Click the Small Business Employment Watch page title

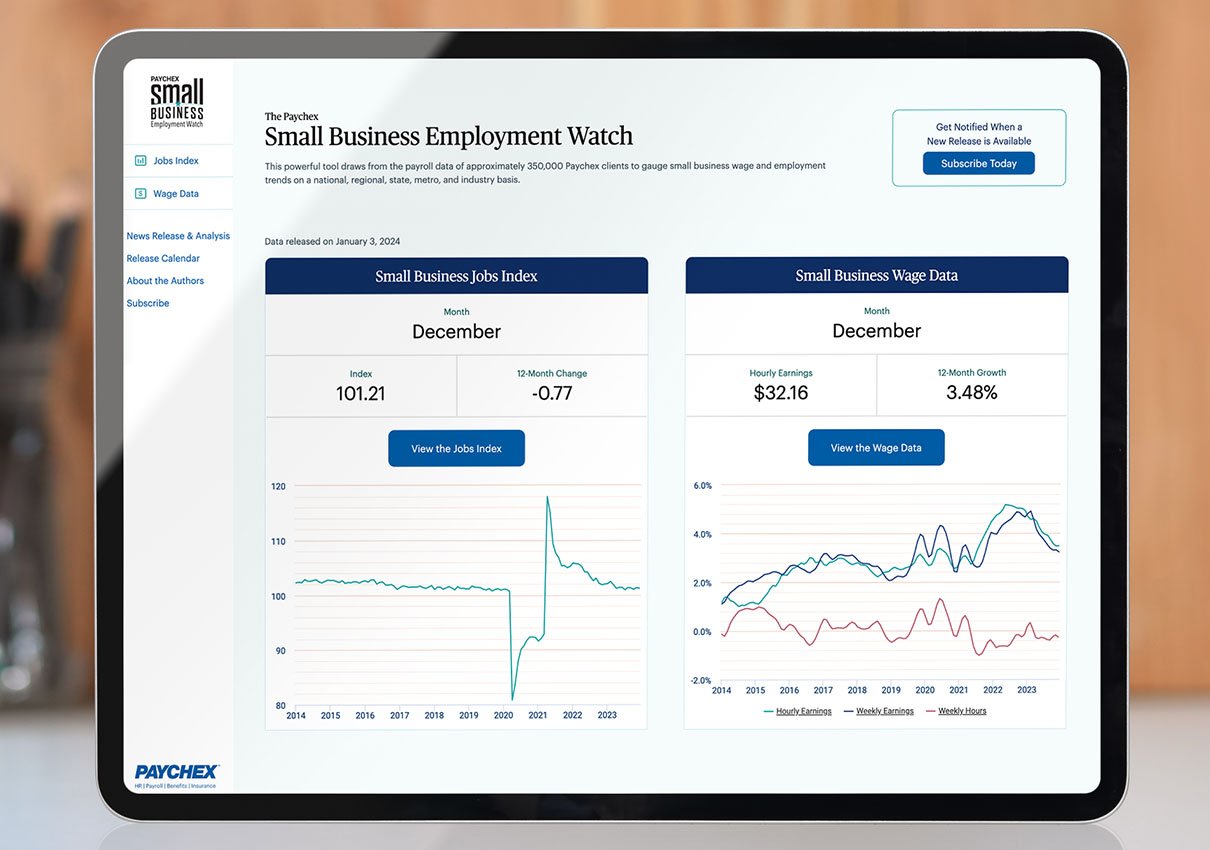(x=449, y=136)
